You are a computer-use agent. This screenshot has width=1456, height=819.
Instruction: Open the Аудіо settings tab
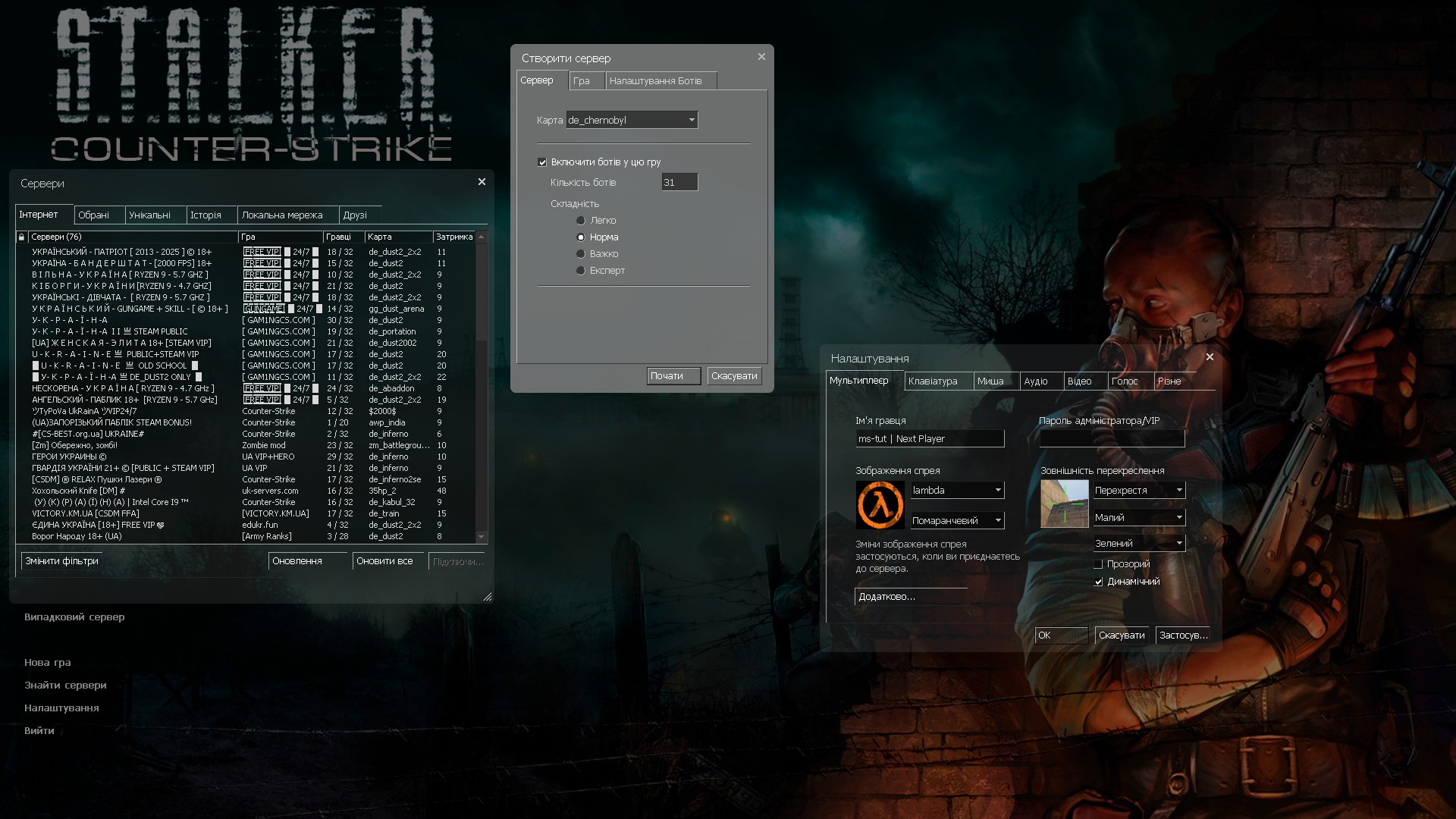coord(1041,381)
